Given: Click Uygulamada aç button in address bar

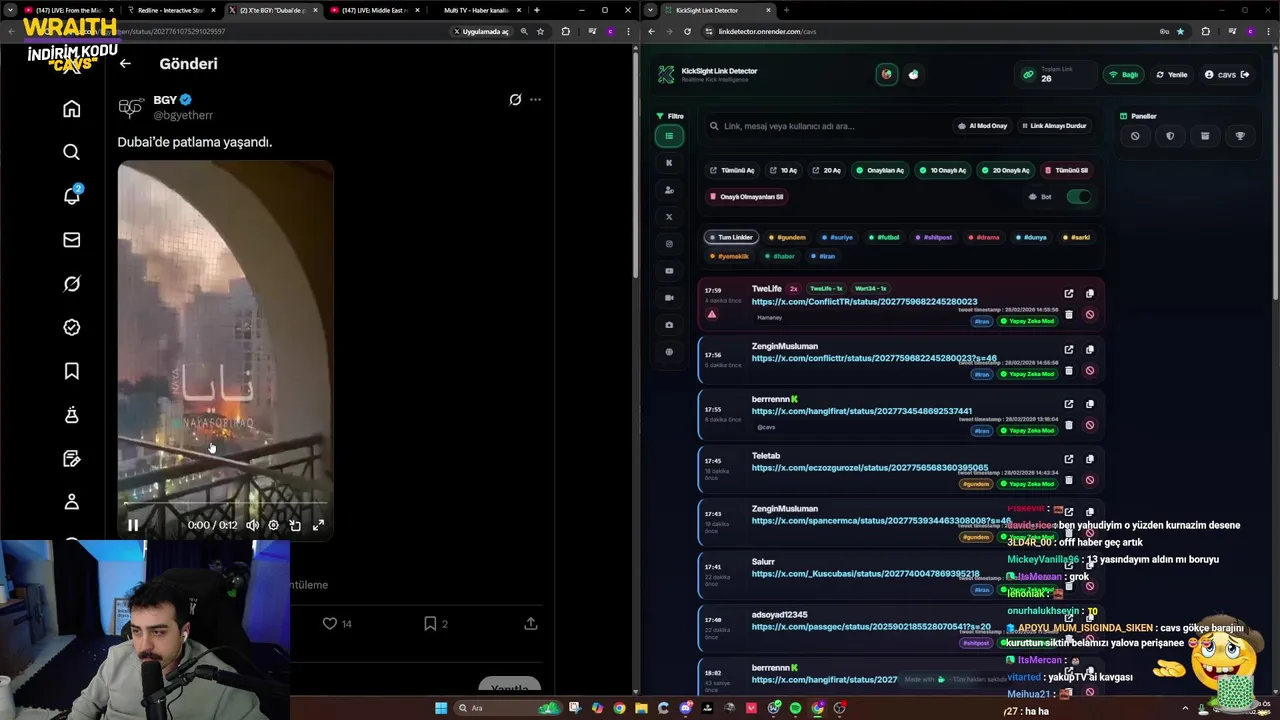Looking at the screenshot, I should pyautogui.click(x=481, y=31).
